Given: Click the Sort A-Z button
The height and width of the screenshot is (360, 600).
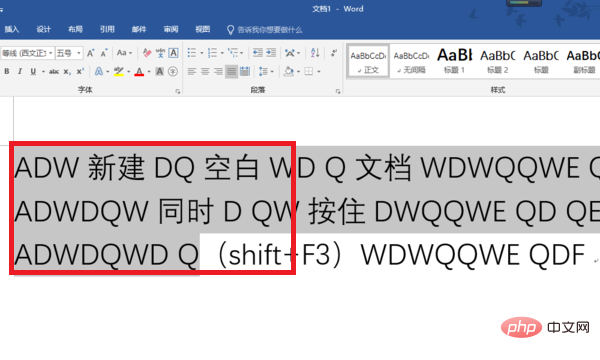Looking at the screenshot, I should pyautogui.click(x=315, y=53).
